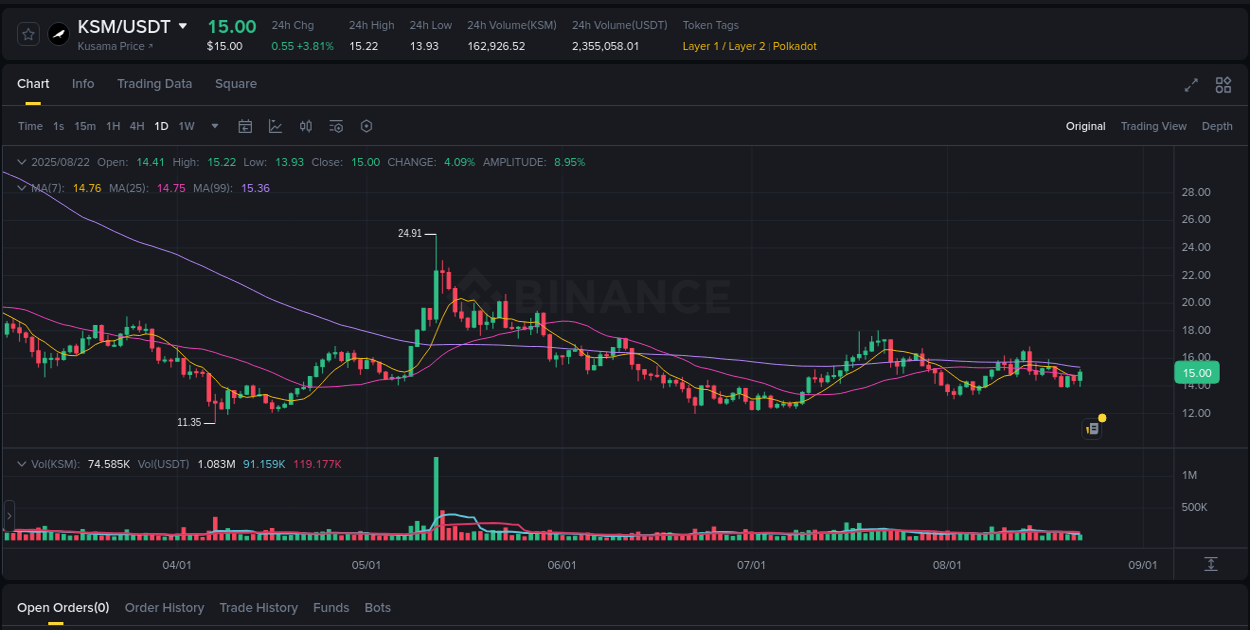
Task: Click the green 15.00 price label
Action: (1196, 372)
